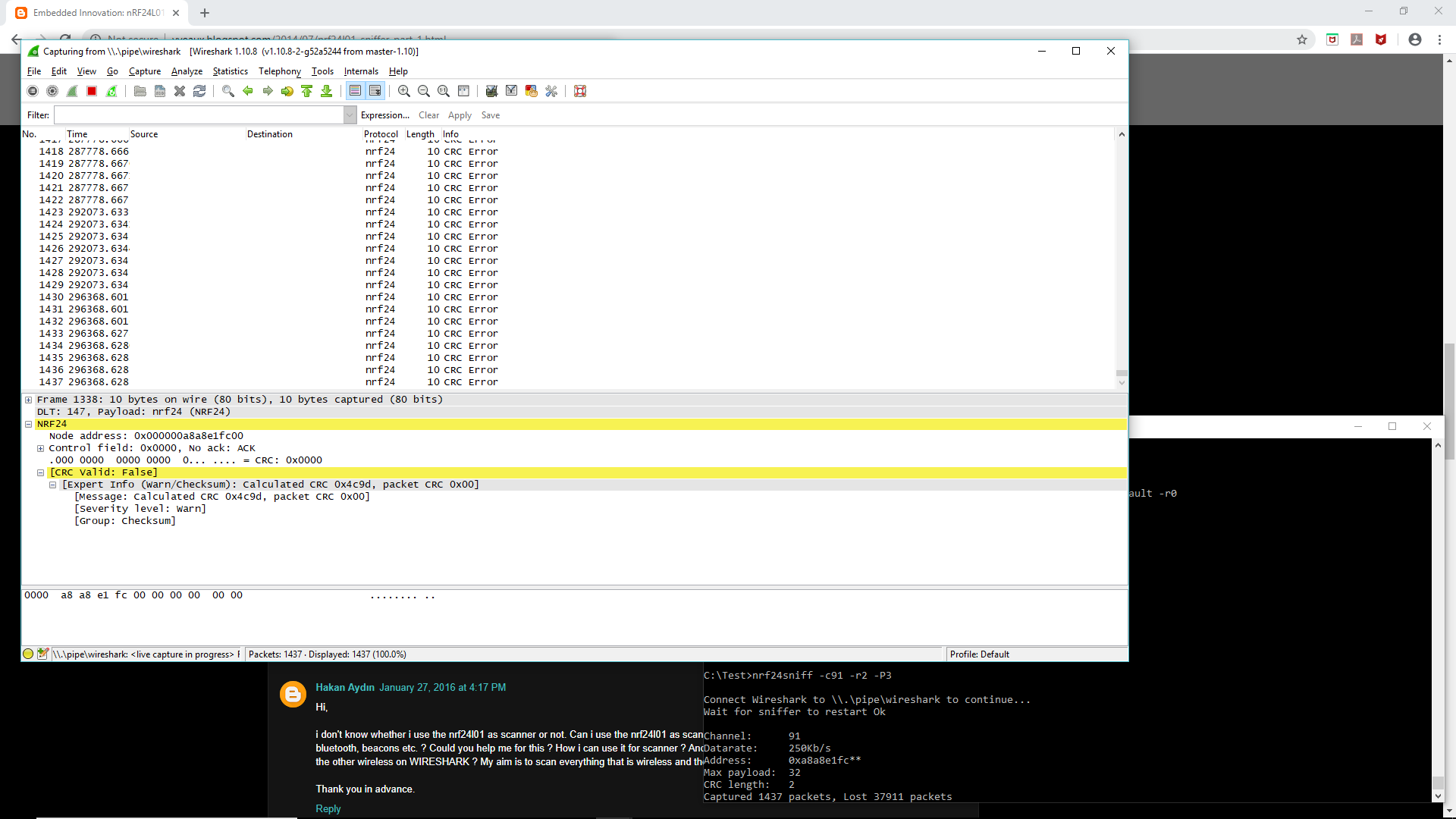The image size is (1456, 819).
Task: Open filter history dropdown arrow
Action: click(x=350, y=115)
